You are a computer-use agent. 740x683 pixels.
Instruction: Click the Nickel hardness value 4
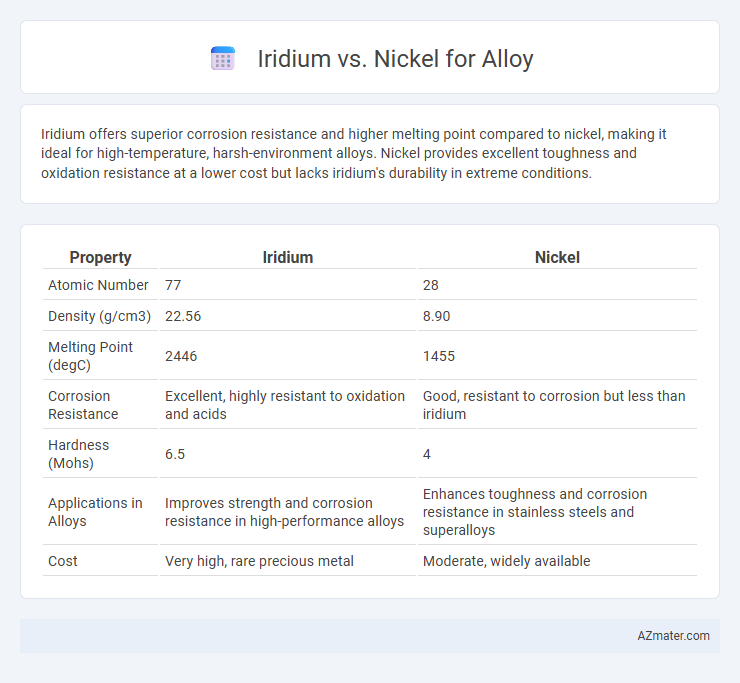tap(427, 454)
